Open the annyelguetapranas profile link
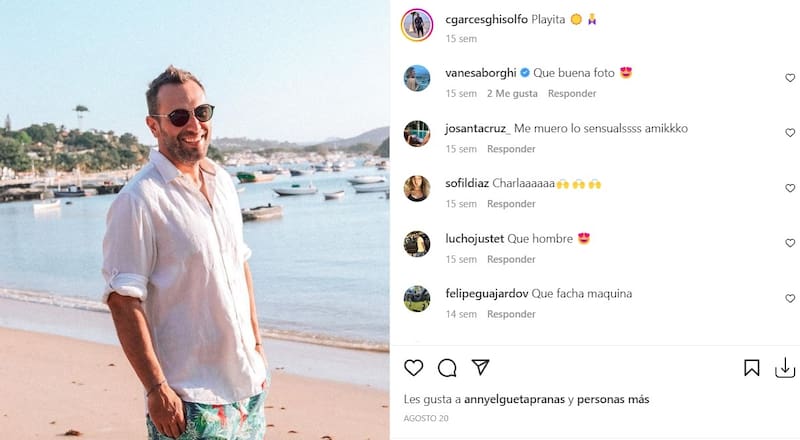Image resolution: width=800 pixels, height=440 pixels. pos(508,399)
